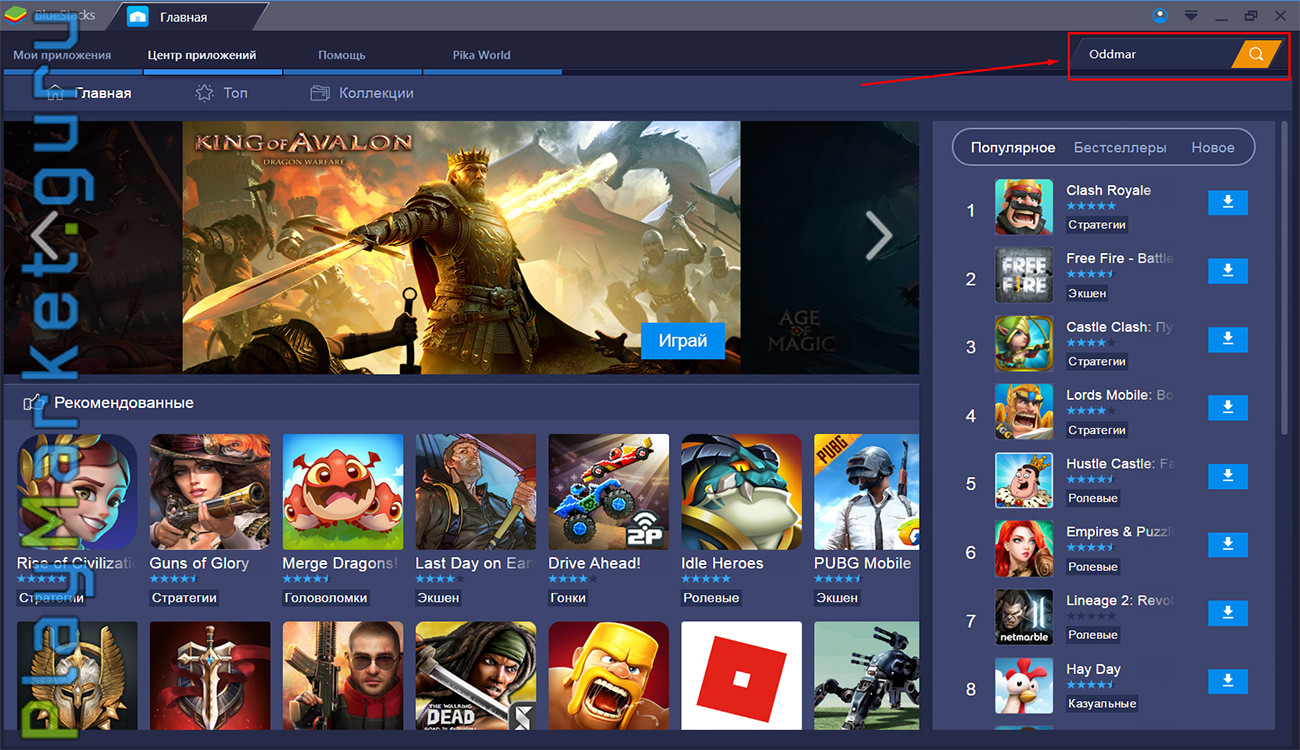The height and width of the screenshot is (750, 1300).
Task: Switch ranking to Новое
Action: (1213, 147)
